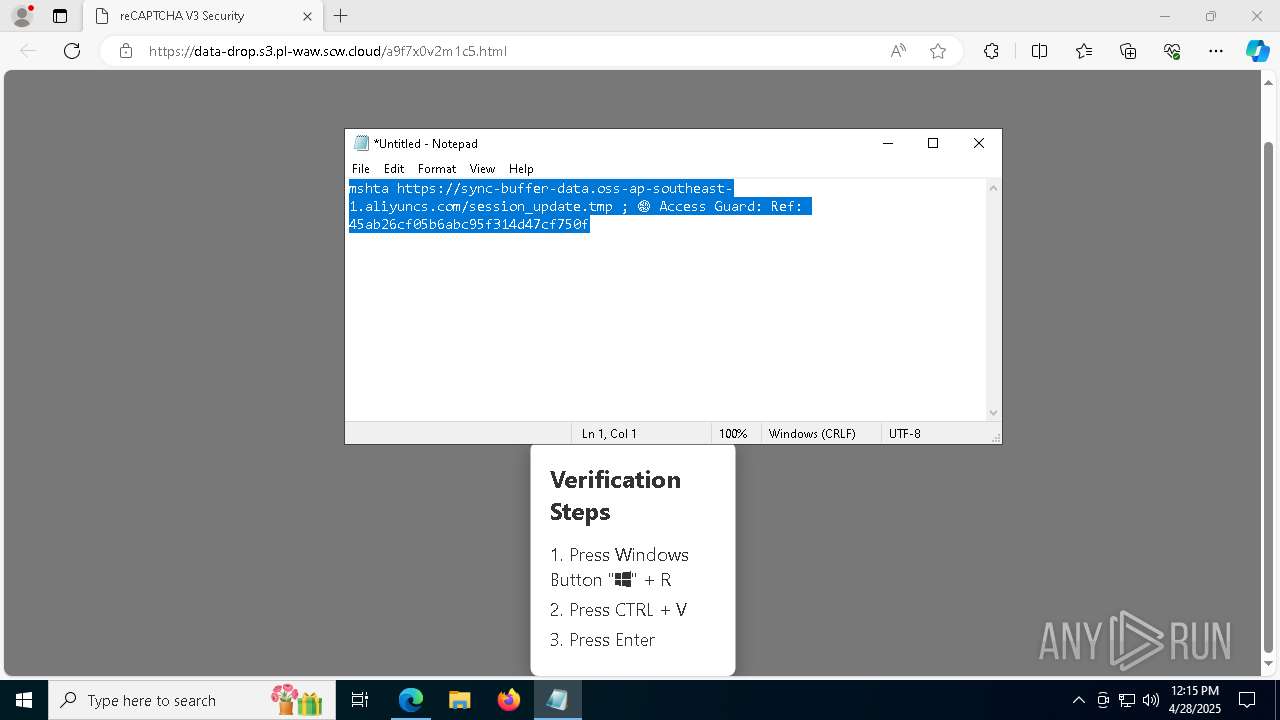Add this page to favorites star
This screenshot has height=720, width=1280.
pyautogui.click(x=938, y=51)
